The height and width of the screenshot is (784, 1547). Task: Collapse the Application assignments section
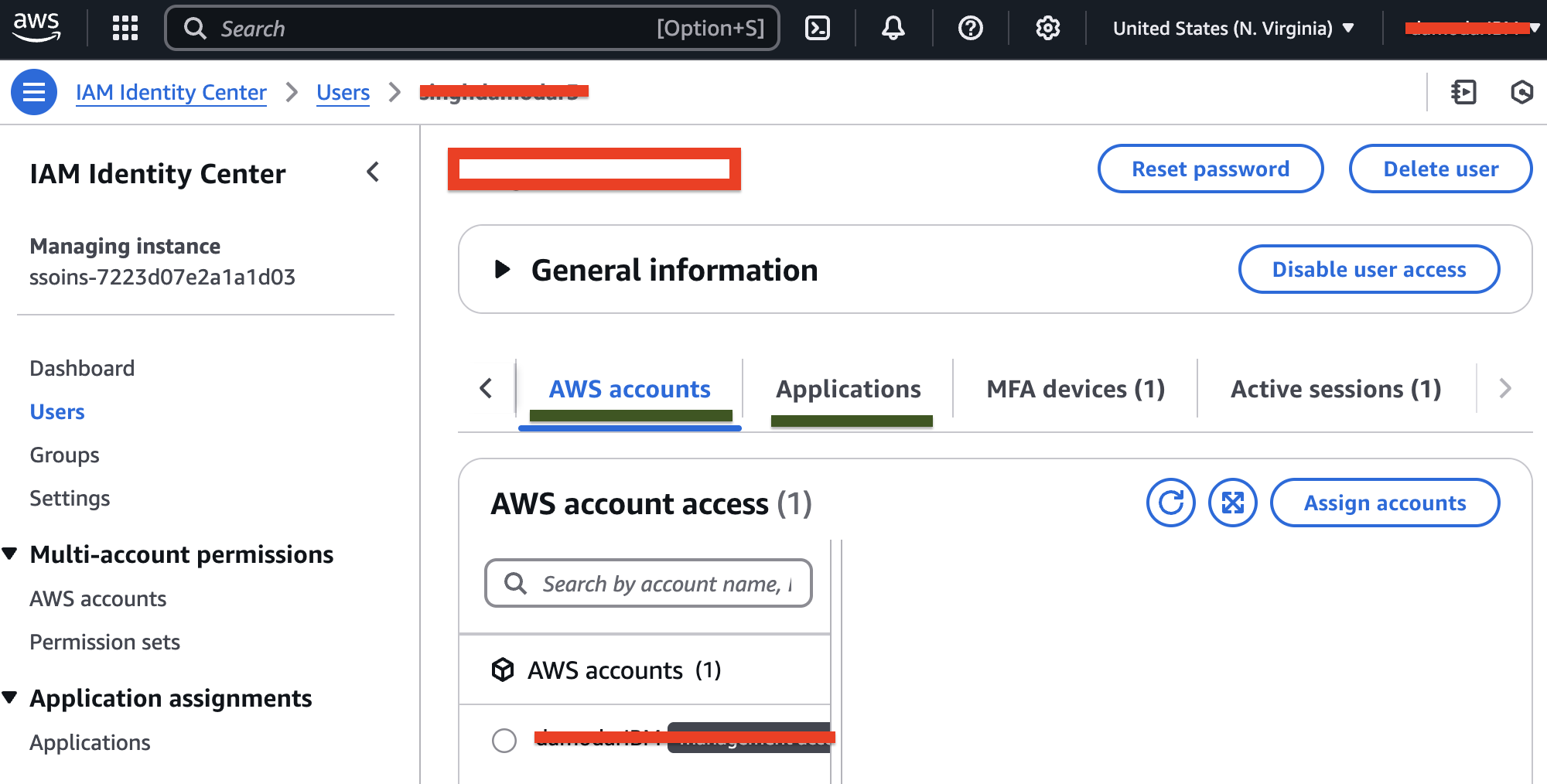(x=11, y=697)
